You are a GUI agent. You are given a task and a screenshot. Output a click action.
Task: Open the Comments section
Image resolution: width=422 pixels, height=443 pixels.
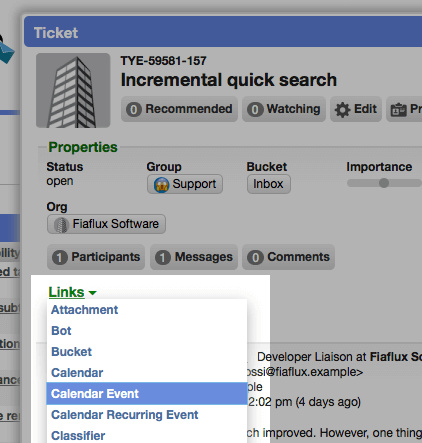tap(288, 257)
